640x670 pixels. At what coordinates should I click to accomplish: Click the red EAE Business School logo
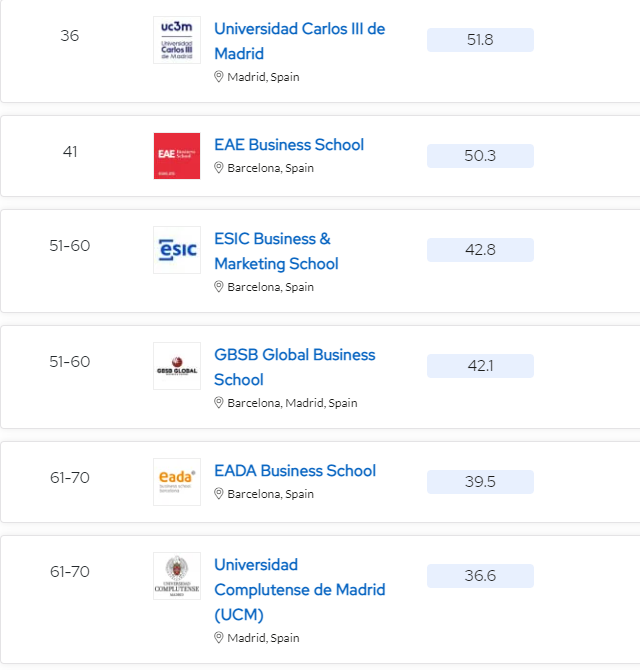pyautogui.click(x=177, y=156)
